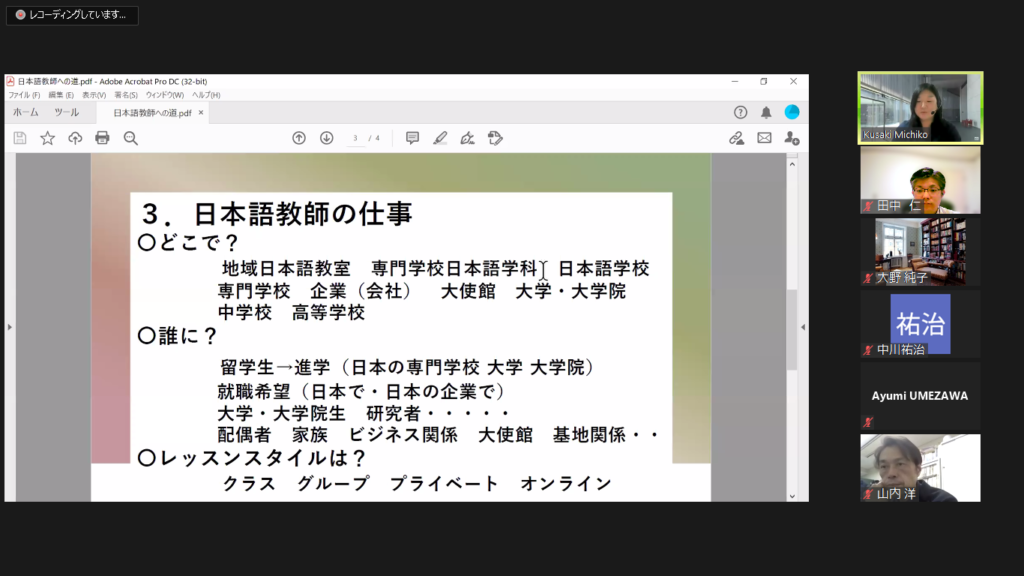Go to the previous page with up arrow
This screenshot has width=1024, height=576.
pos(298,138)
